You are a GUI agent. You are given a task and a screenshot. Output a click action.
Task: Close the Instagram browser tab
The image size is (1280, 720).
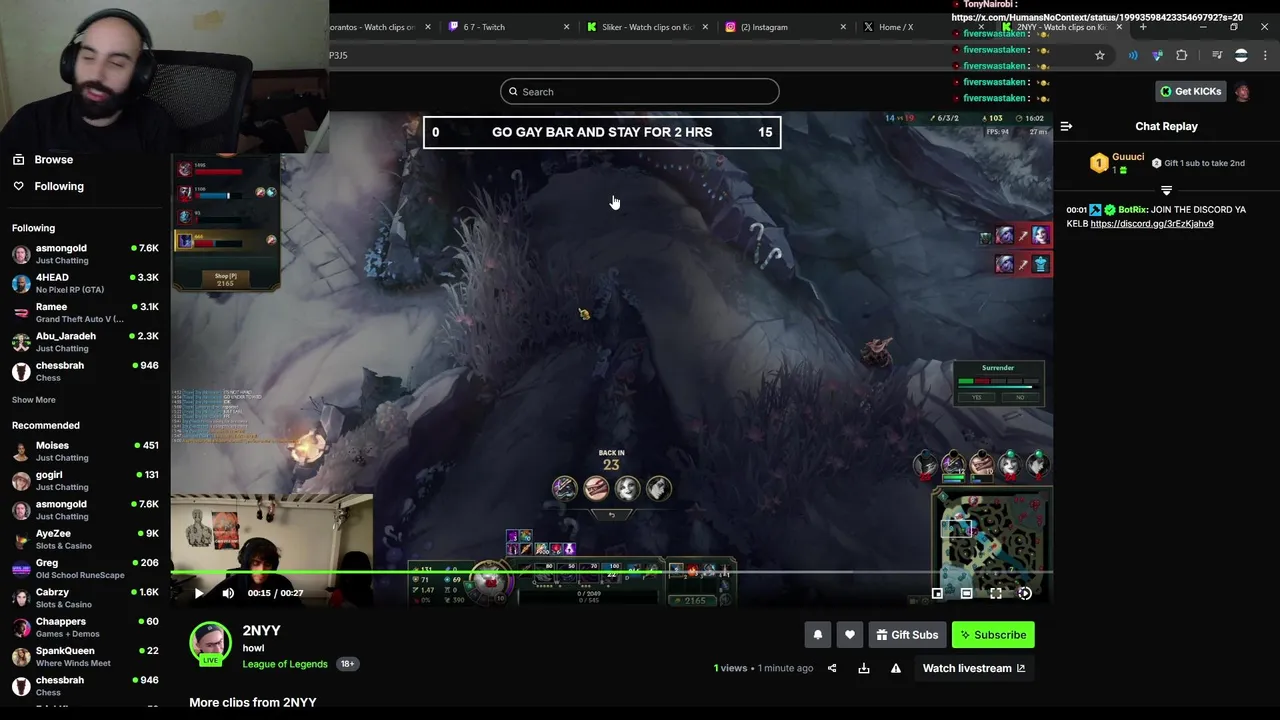[x=843, y=27]
